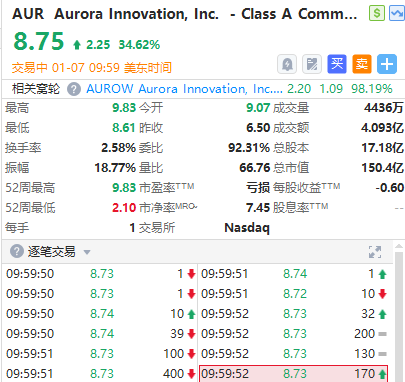The image size is (405, 382).
Task: Open the blue chart trend icon
Action: point(397,13)
